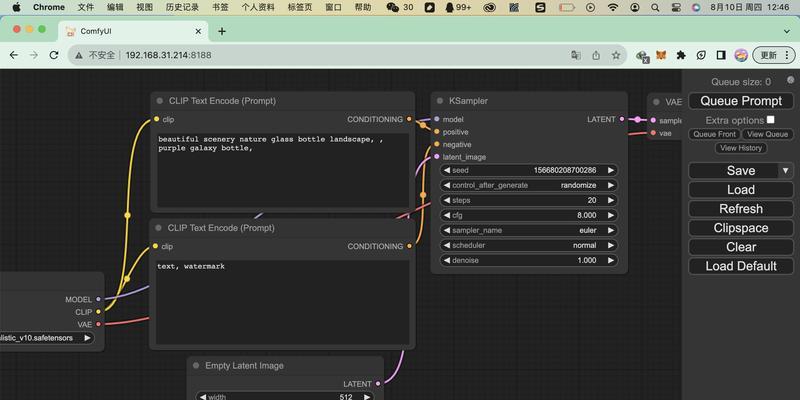Increase width value in Empty Latent Image

click(x=366, y=396)
